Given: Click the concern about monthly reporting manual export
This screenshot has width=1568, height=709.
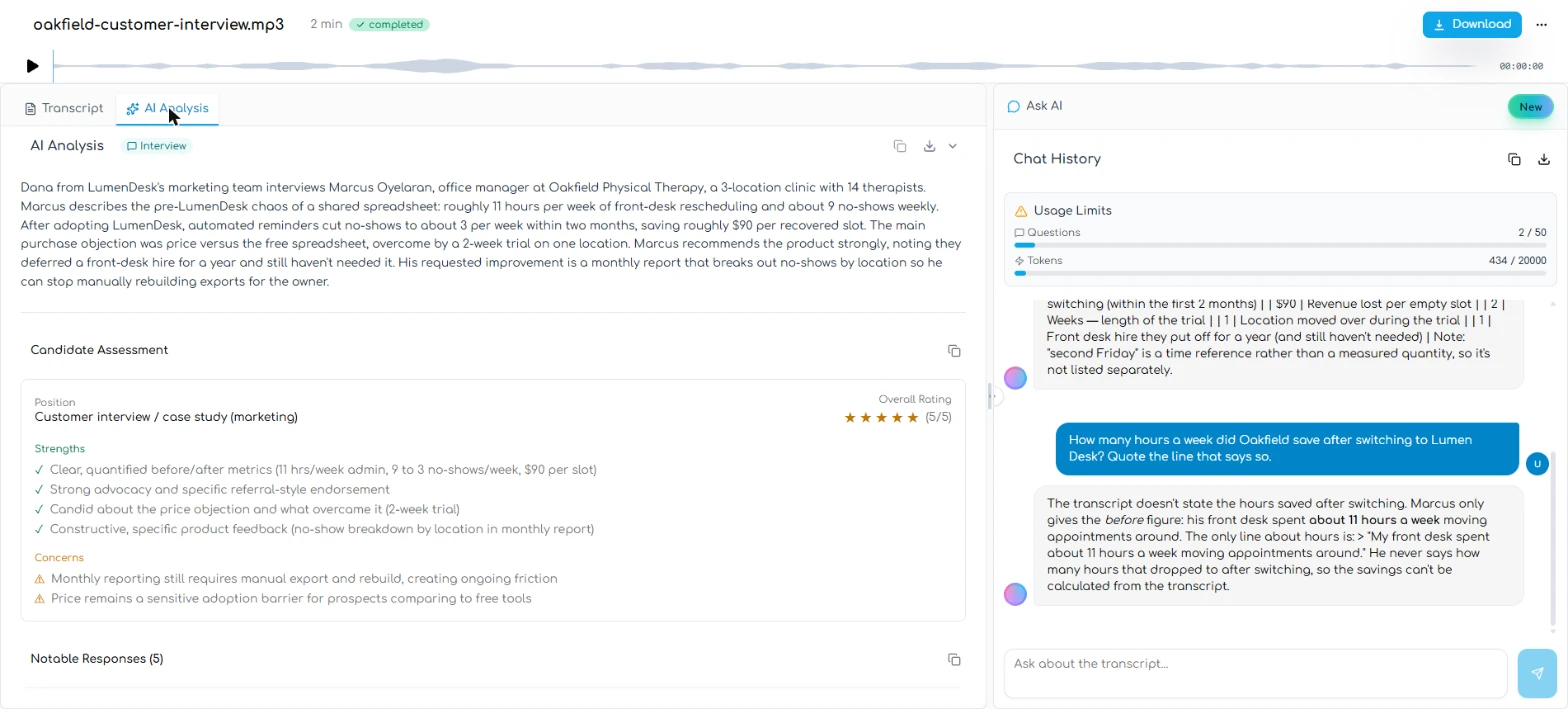Looking at the screenshot, I should pos(304,579).
